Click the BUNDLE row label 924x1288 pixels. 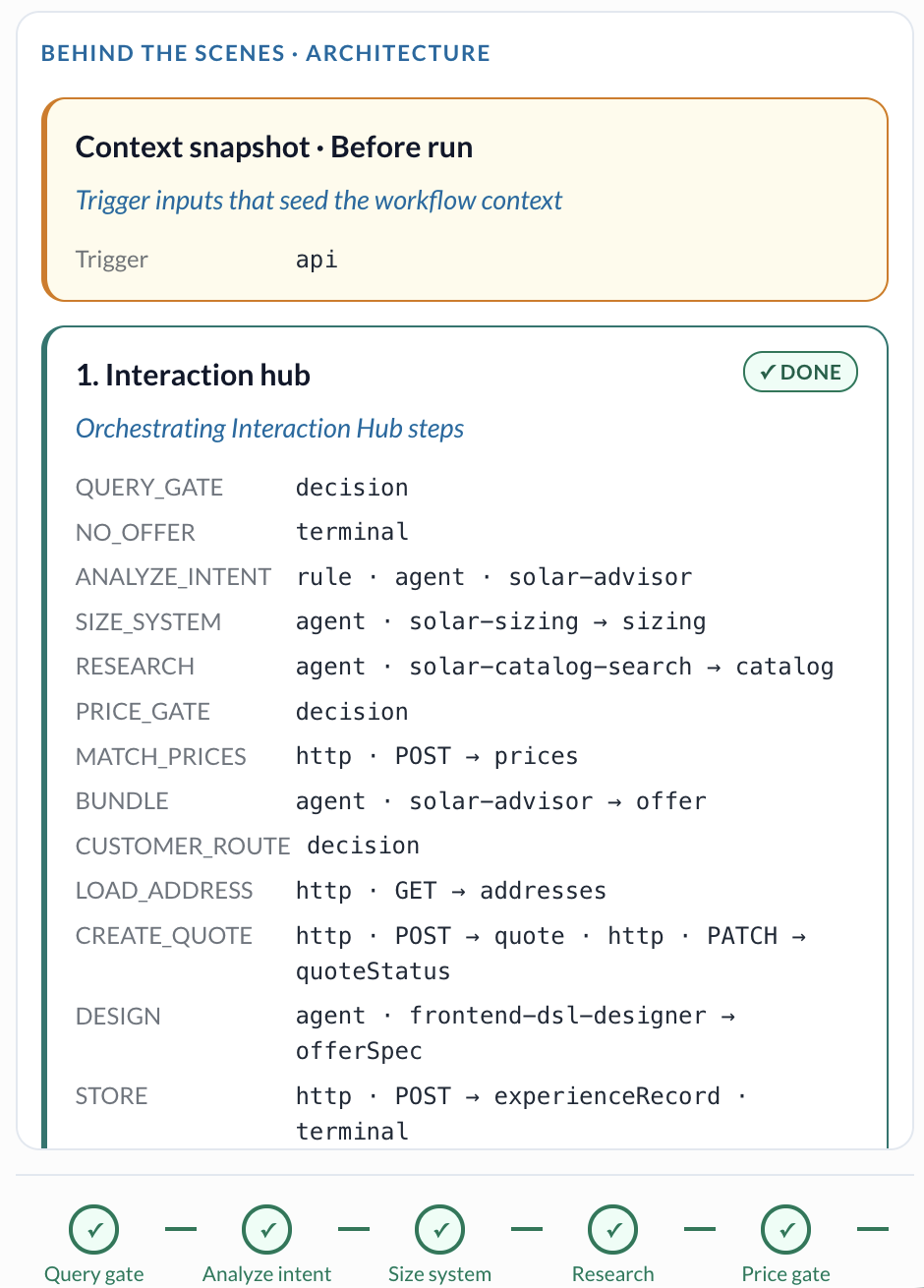click(x=122, y=801)
